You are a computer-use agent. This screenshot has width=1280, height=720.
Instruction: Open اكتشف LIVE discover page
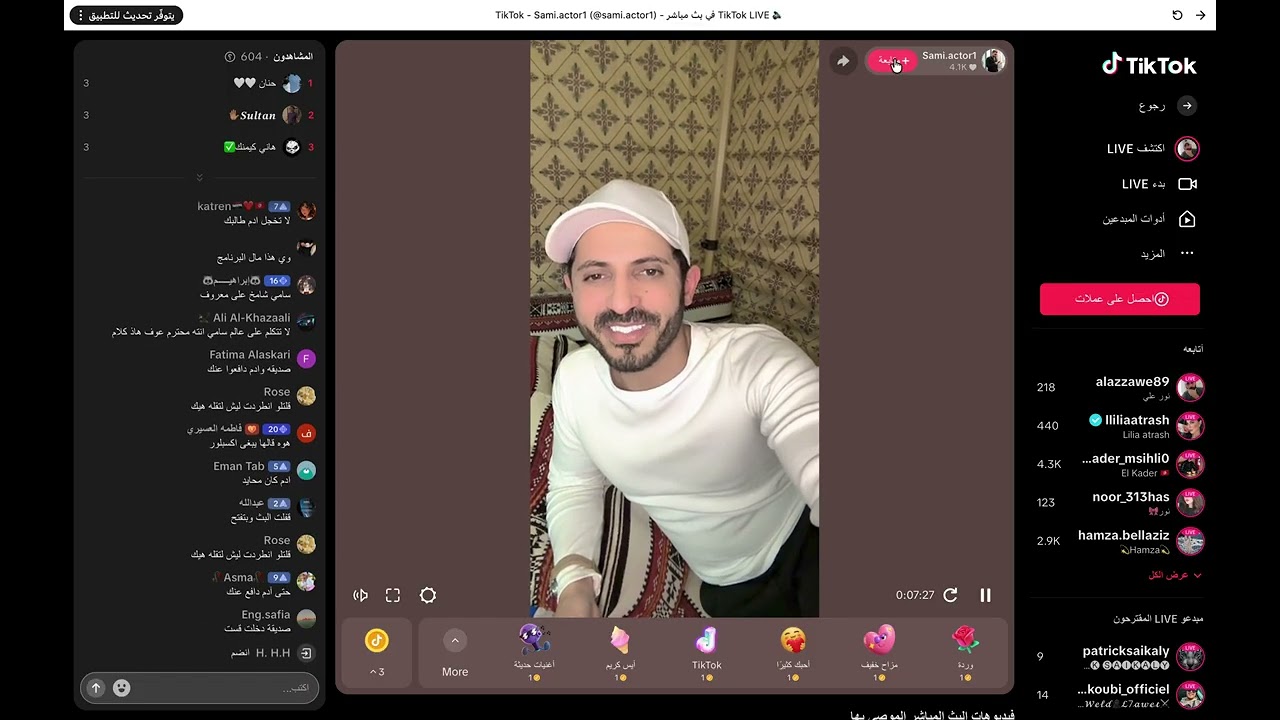[1152, 149]
